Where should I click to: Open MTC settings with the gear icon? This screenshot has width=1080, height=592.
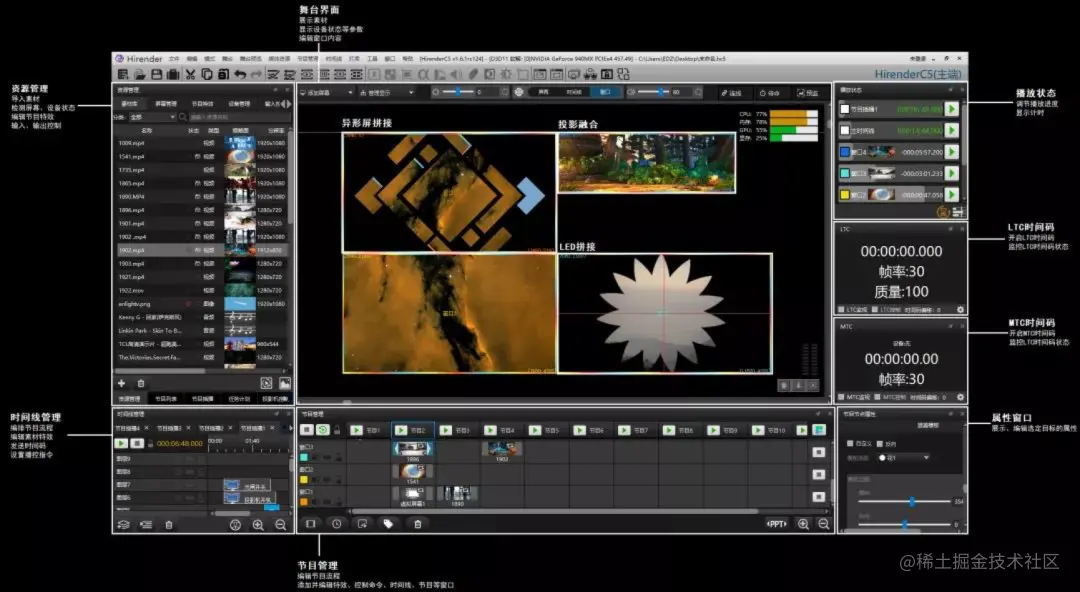click(x=960, y=397)
